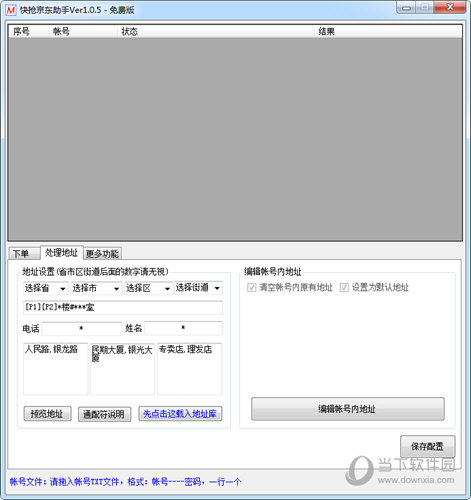Focus the 电话 phone input field

point(82,328)
